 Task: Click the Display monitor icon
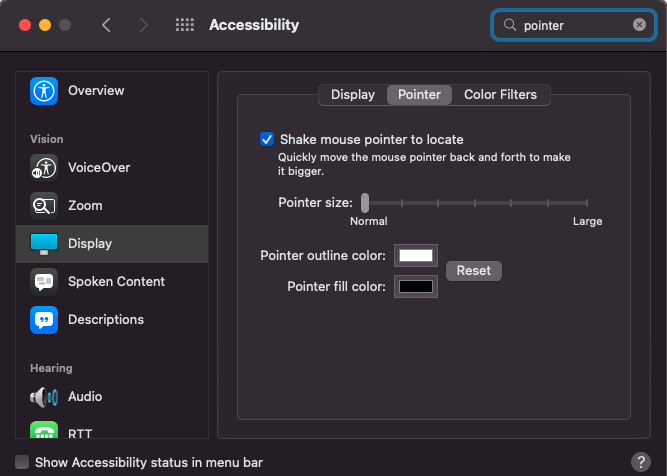pos(44,243)
